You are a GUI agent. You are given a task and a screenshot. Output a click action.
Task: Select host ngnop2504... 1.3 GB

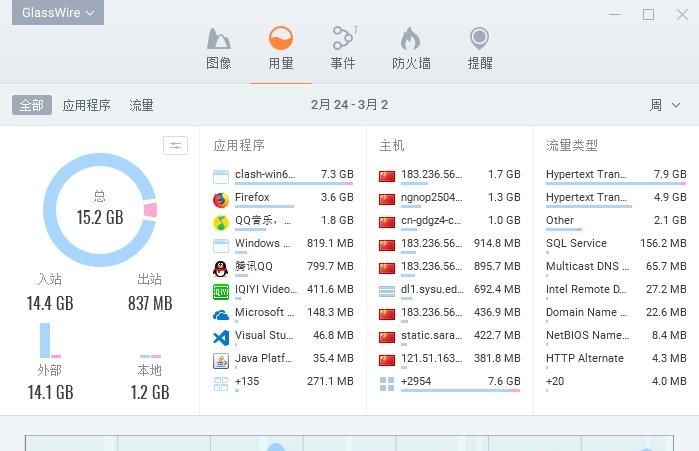(450, 200)
